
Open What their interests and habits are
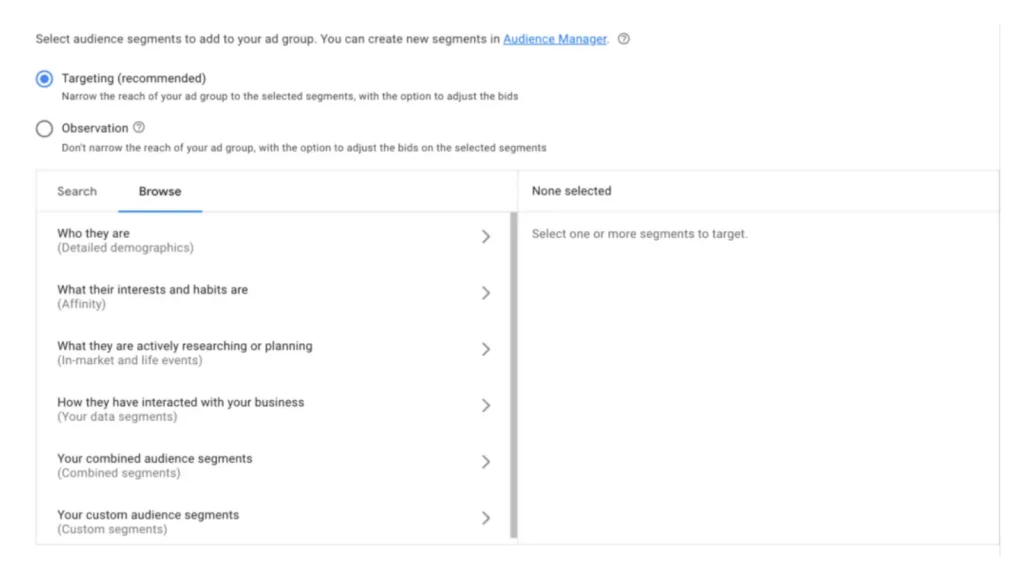[x=152, y=296]
